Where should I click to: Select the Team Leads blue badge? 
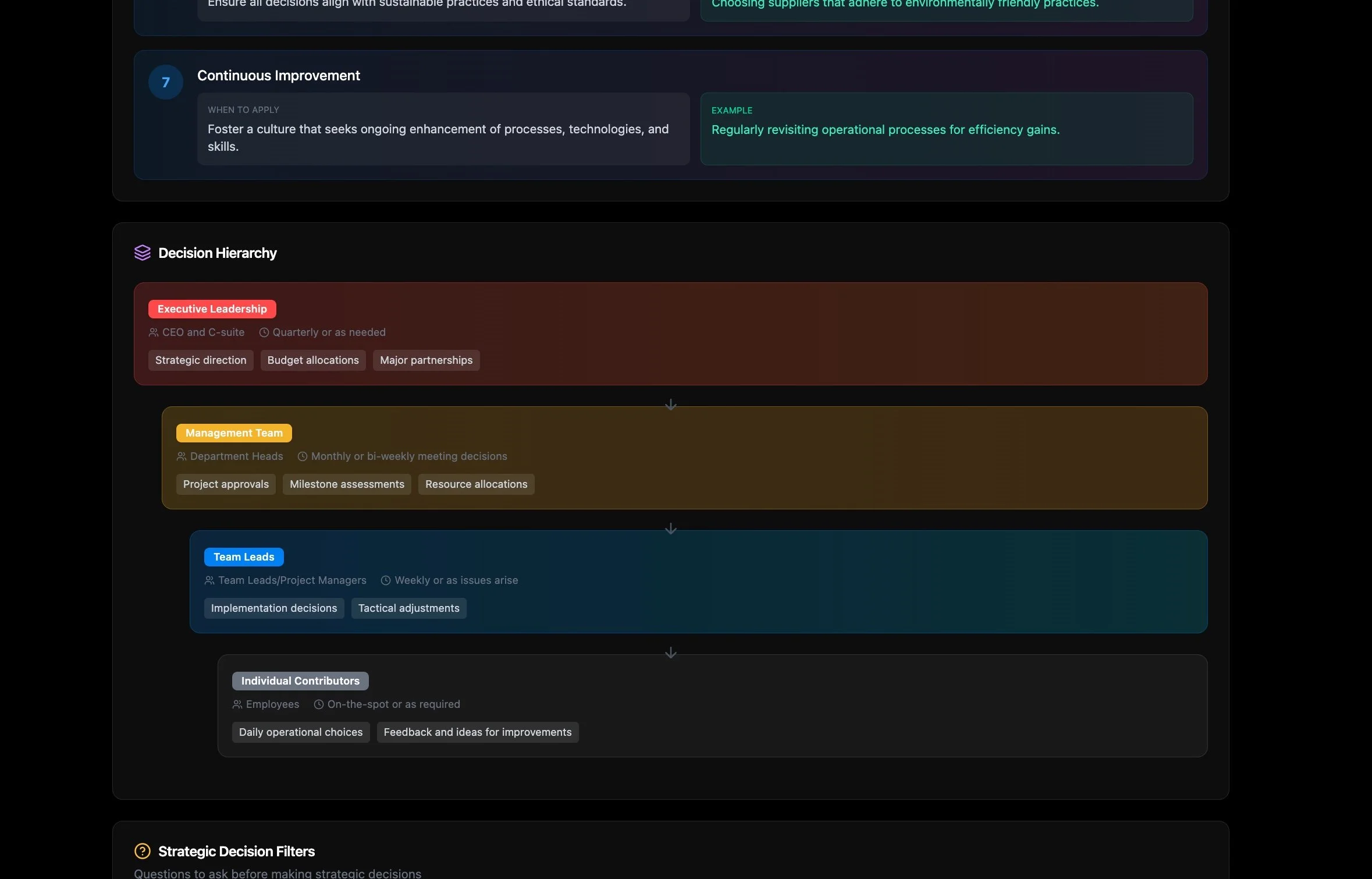[243, 557]
